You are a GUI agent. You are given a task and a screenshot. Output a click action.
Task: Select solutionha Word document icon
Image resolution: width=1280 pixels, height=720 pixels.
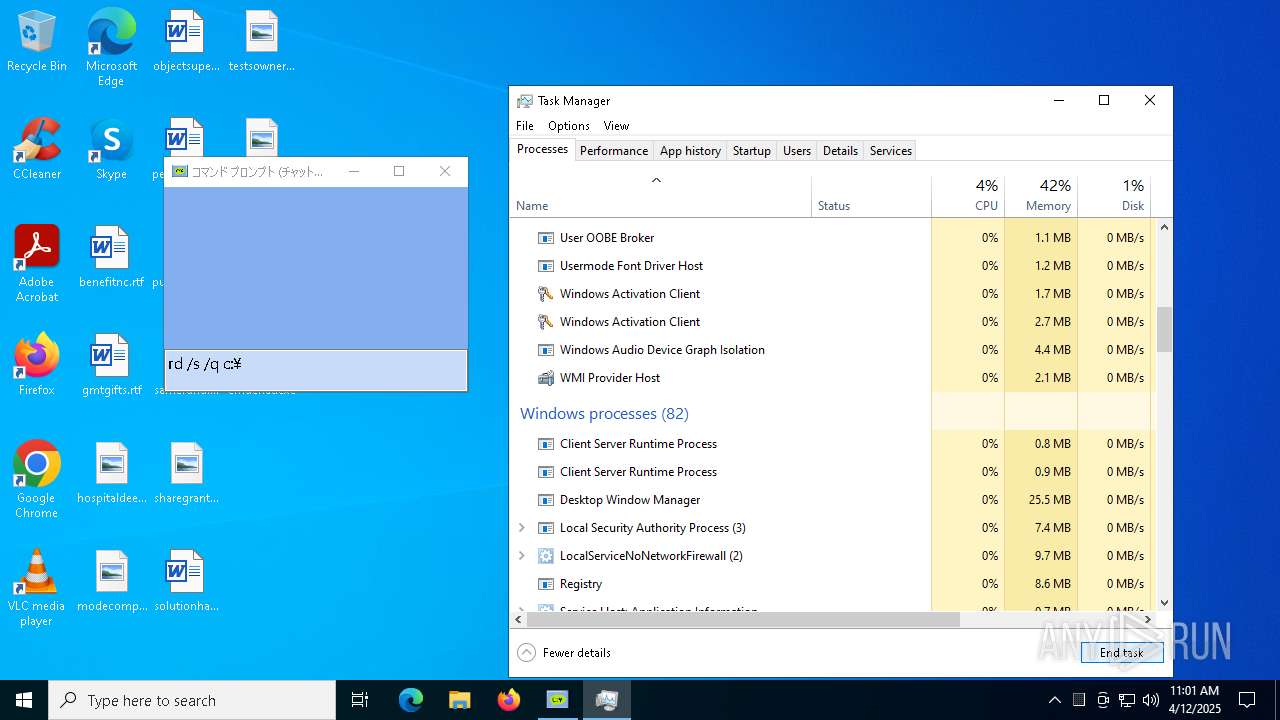(186, 582)
